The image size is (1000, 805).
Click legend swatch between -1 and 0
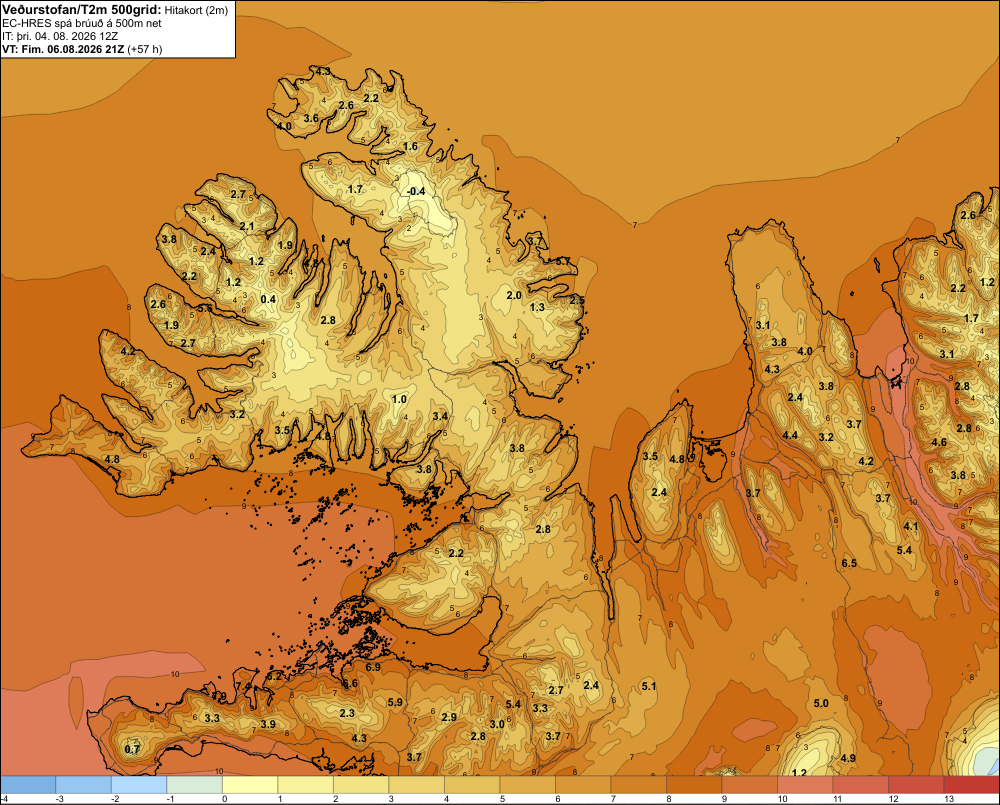click(195, 785)
